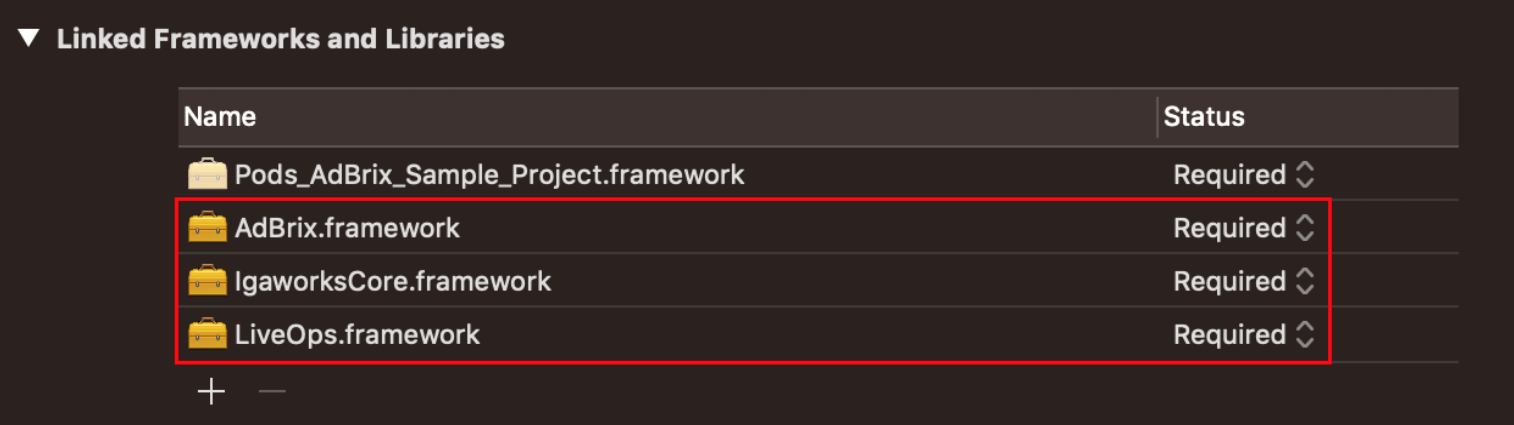Click the Linked Frameworks and Libraries title
This screenshot has width=1514, height=425.
(281, 39)
